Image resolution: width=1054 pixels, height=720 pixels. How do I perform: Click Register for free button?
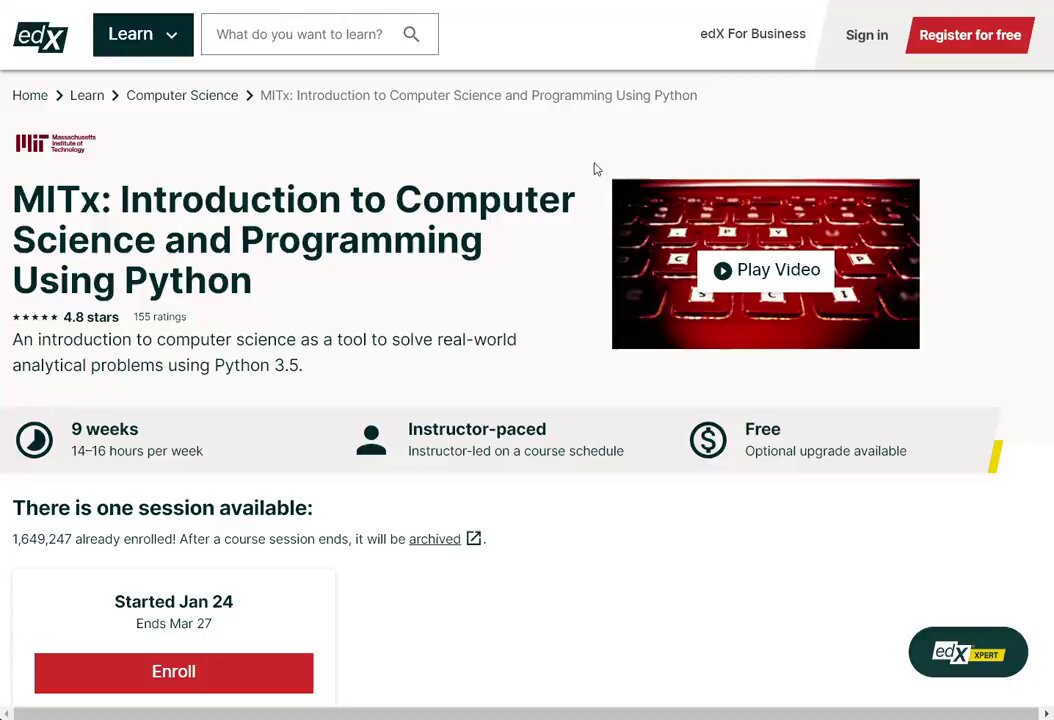[970, 35]
